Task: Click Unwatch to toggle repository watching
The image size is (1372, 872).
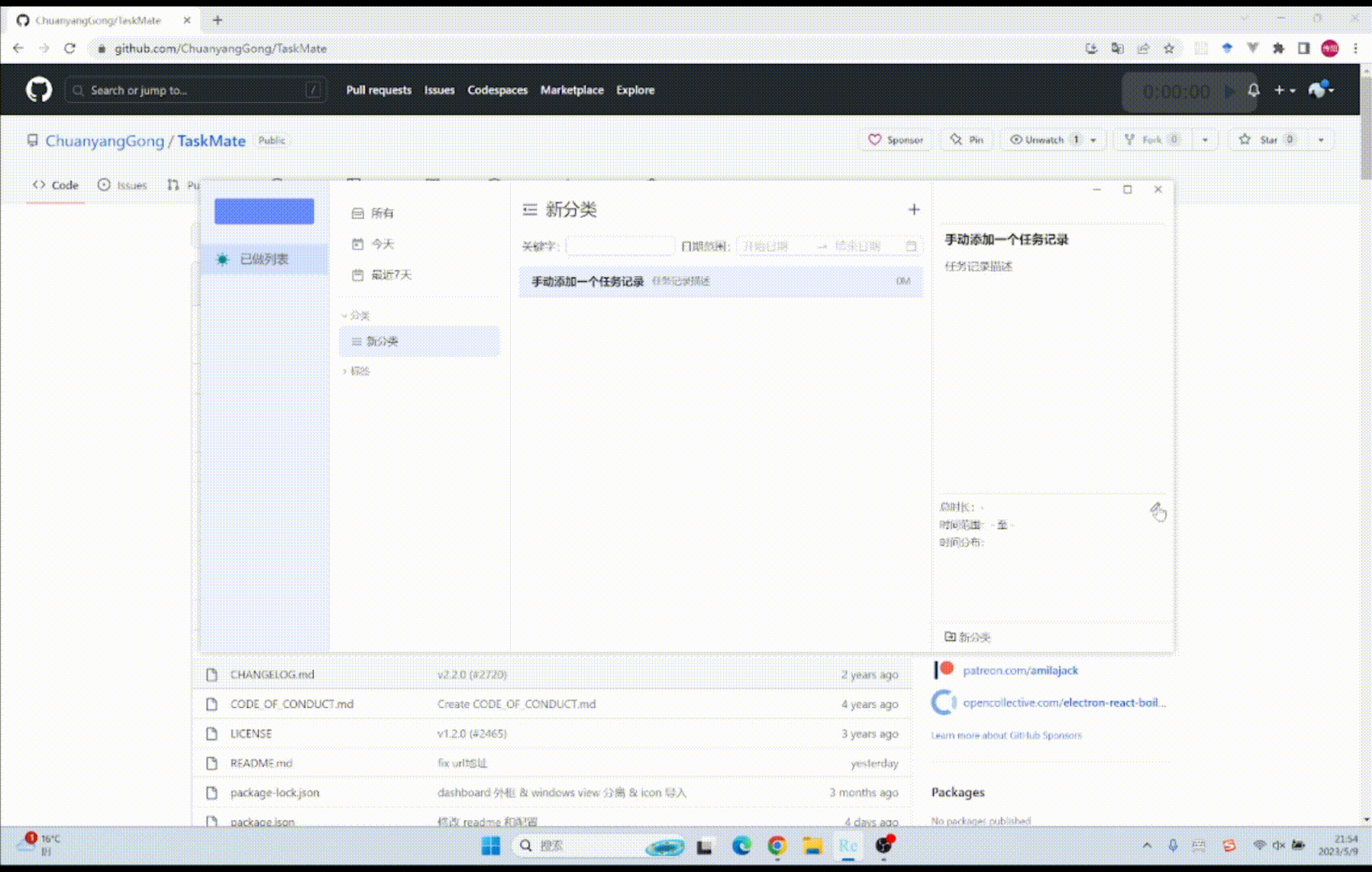Action: point(1045,139)
